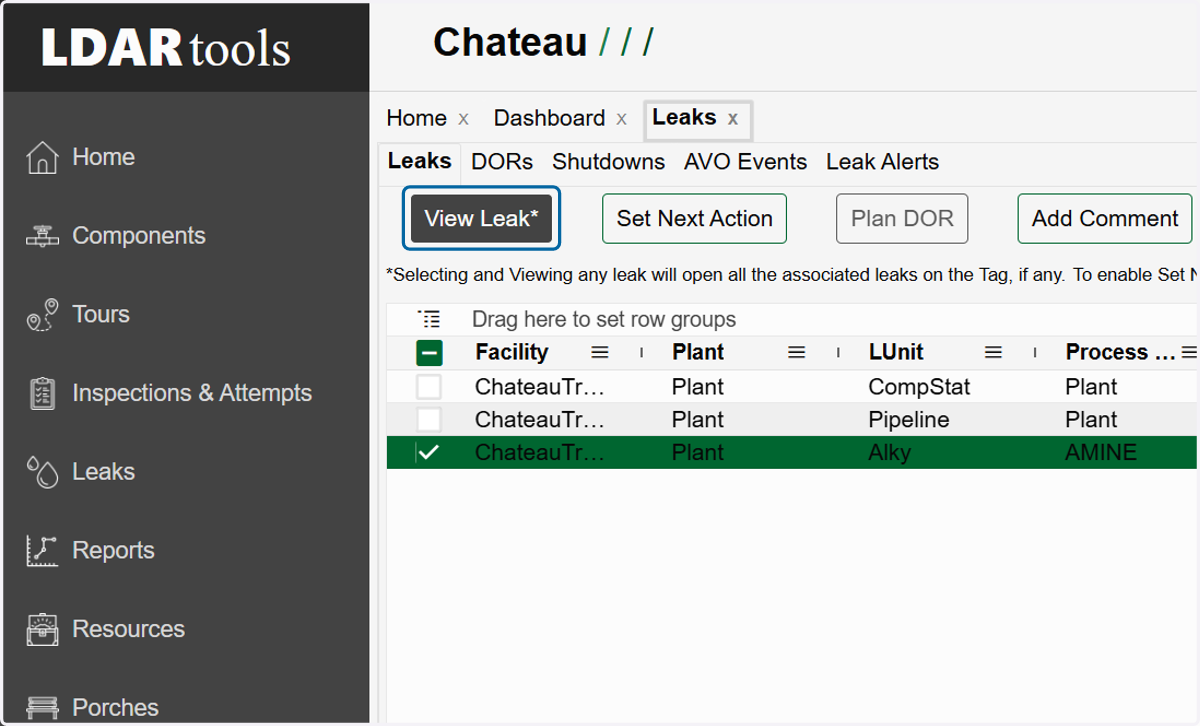The width and height of the screenshot is (1200, 726).
Task: Click the Chateau title heading
Action: click(510, 43)
